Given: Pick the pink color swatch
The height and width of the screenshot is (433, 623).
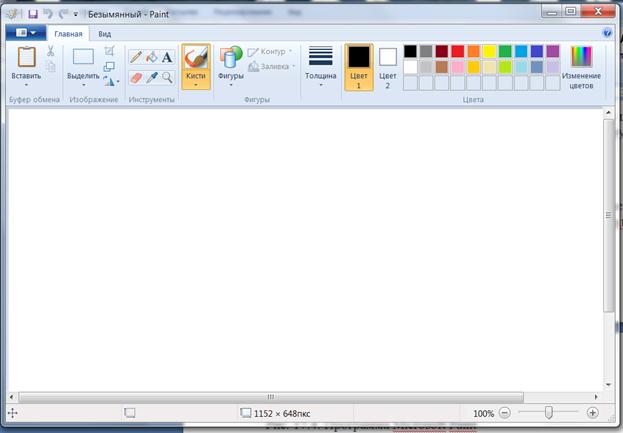Looking at the screenshot, I should pos(458,67).
